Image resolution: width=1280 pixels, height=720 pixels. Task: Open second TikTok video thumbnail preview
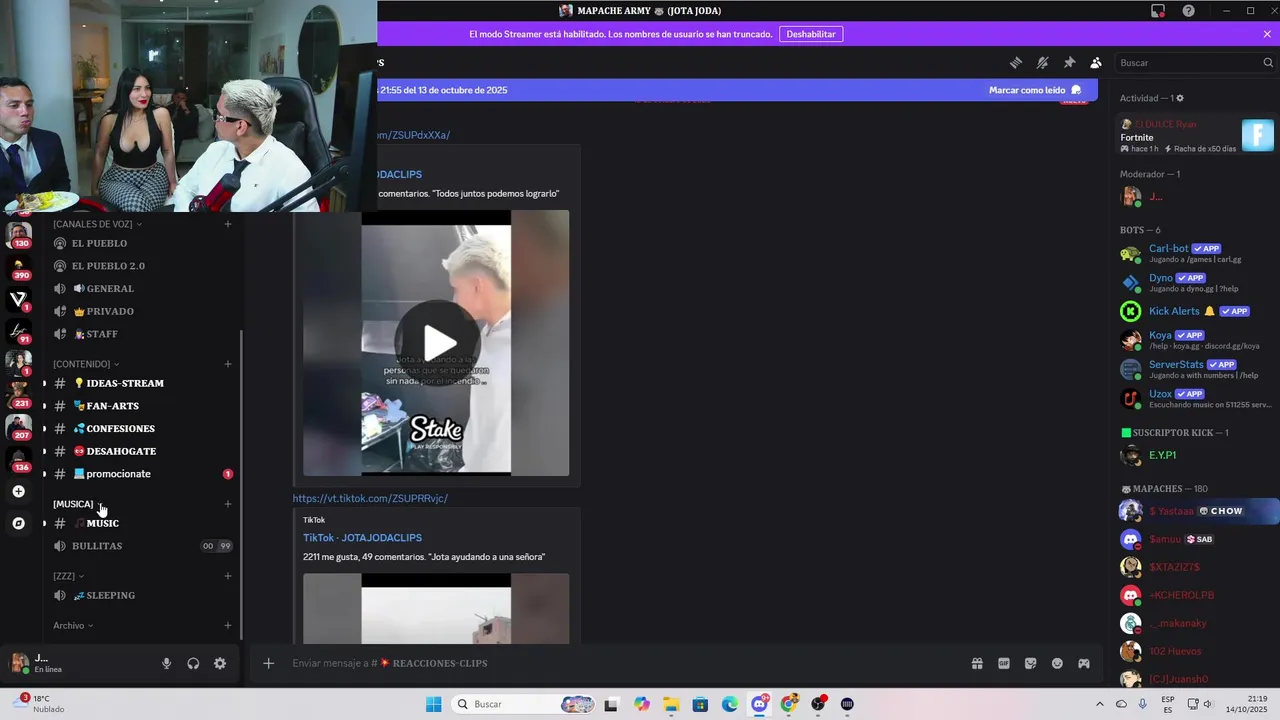pyautogui.click(x=436, y=608)
